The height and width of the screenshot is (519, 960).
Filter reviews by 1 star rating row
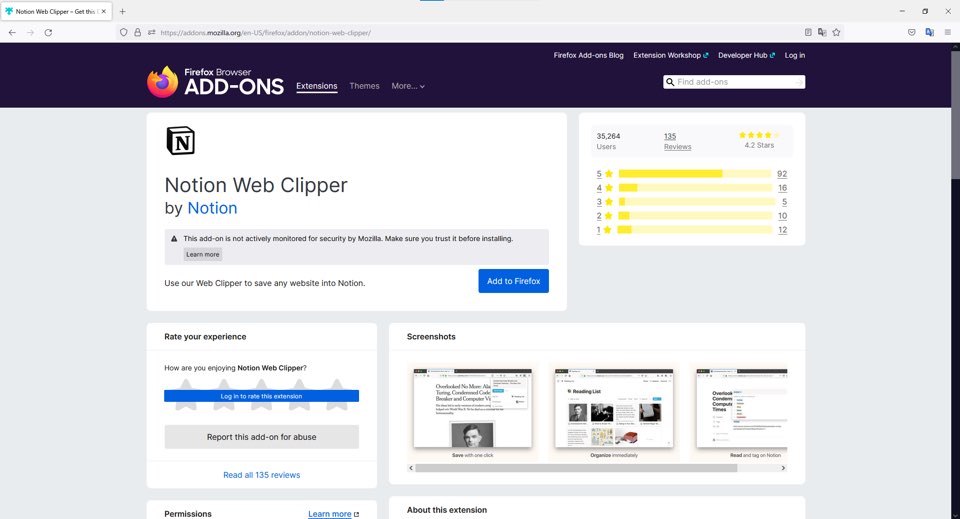tap(692, 230)
